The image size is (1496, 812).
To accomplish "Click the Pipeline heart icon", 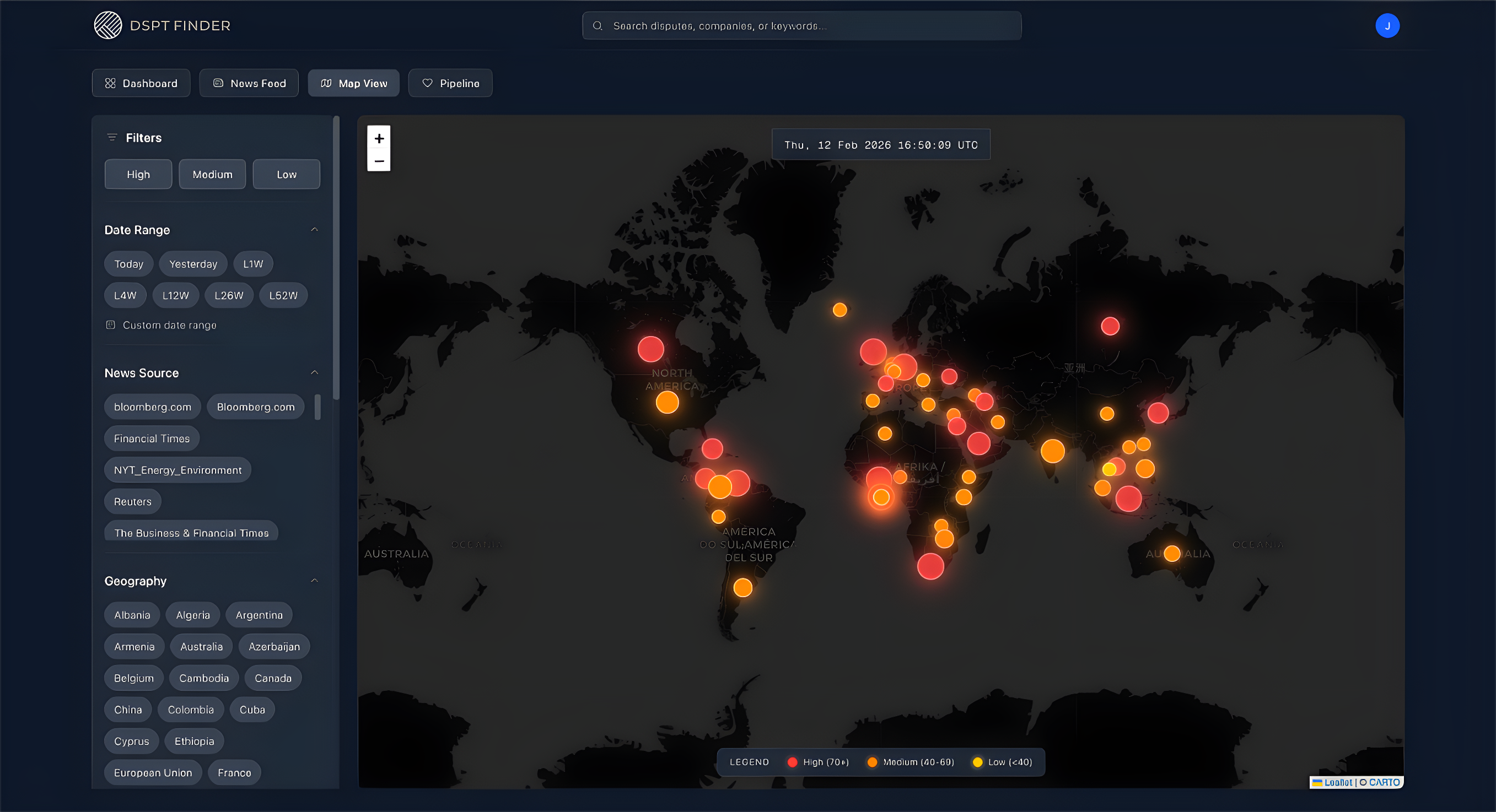I will pyautogui.click(x=427, y=83).
